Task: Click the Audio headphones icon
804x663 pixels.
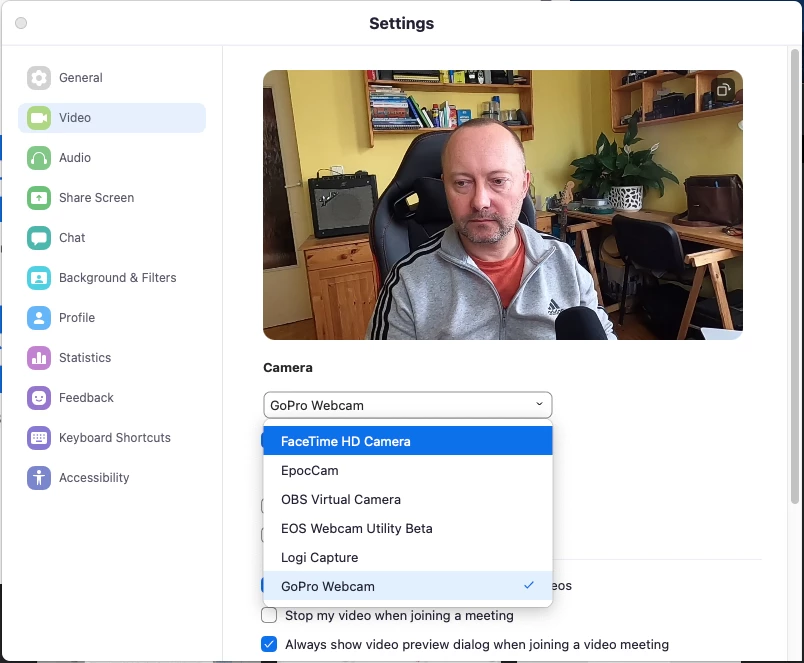Action: pos(39,158)
